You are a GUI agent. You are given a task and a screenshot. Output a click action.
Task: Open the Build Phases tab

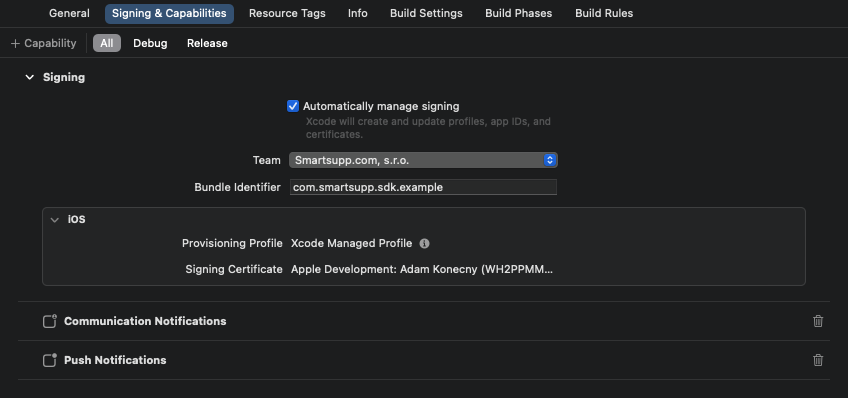coord(519,14)
